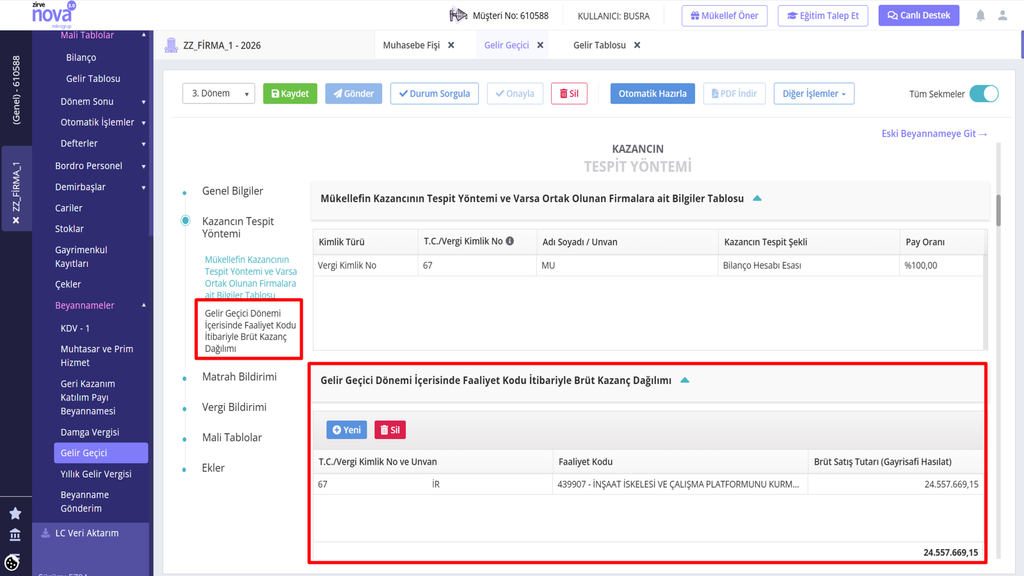Click the Müşteri No handshake icon
The width and height of the screenshot is (1024, 576).
click(x=458, y=15)
